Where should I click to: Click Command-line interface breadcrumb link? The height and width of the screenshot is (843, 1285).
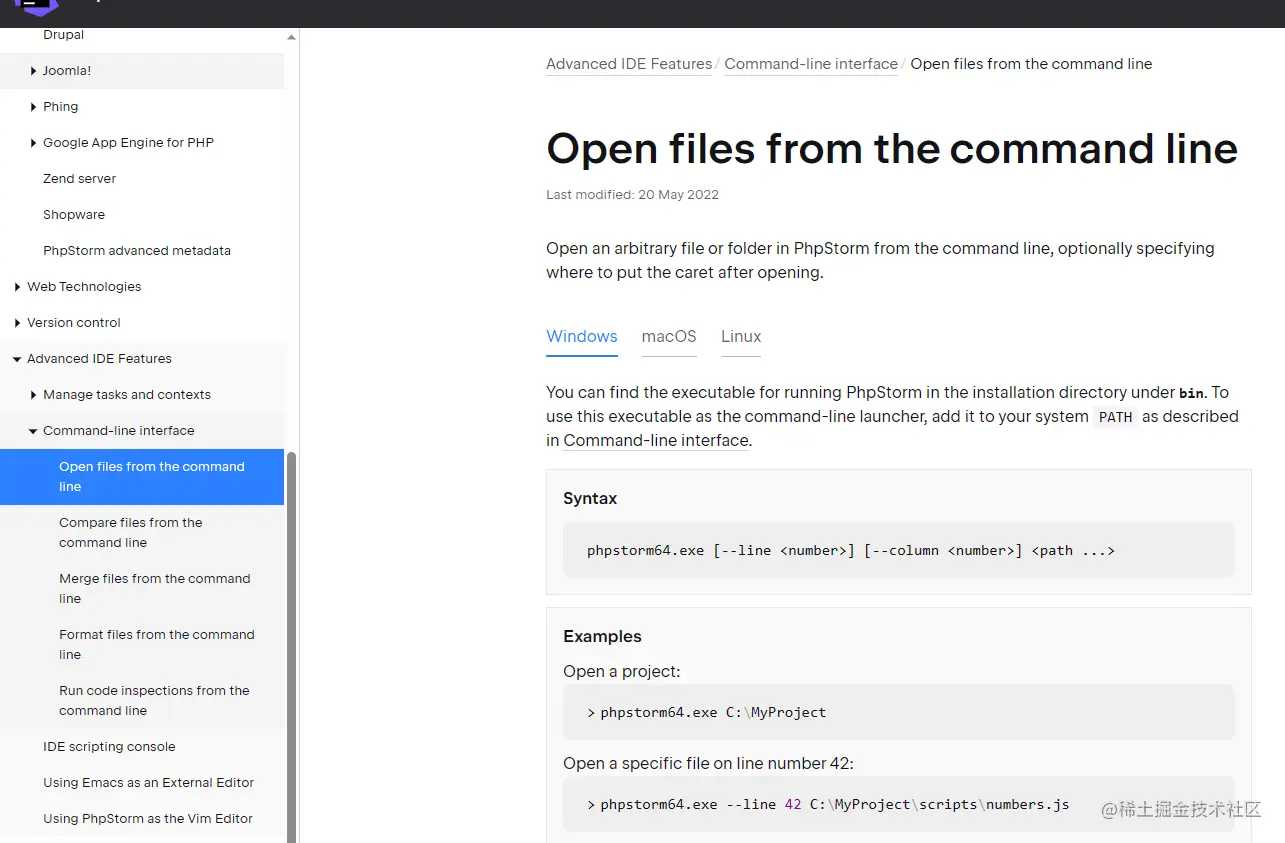pyautogui.click(x=811, y=64)
